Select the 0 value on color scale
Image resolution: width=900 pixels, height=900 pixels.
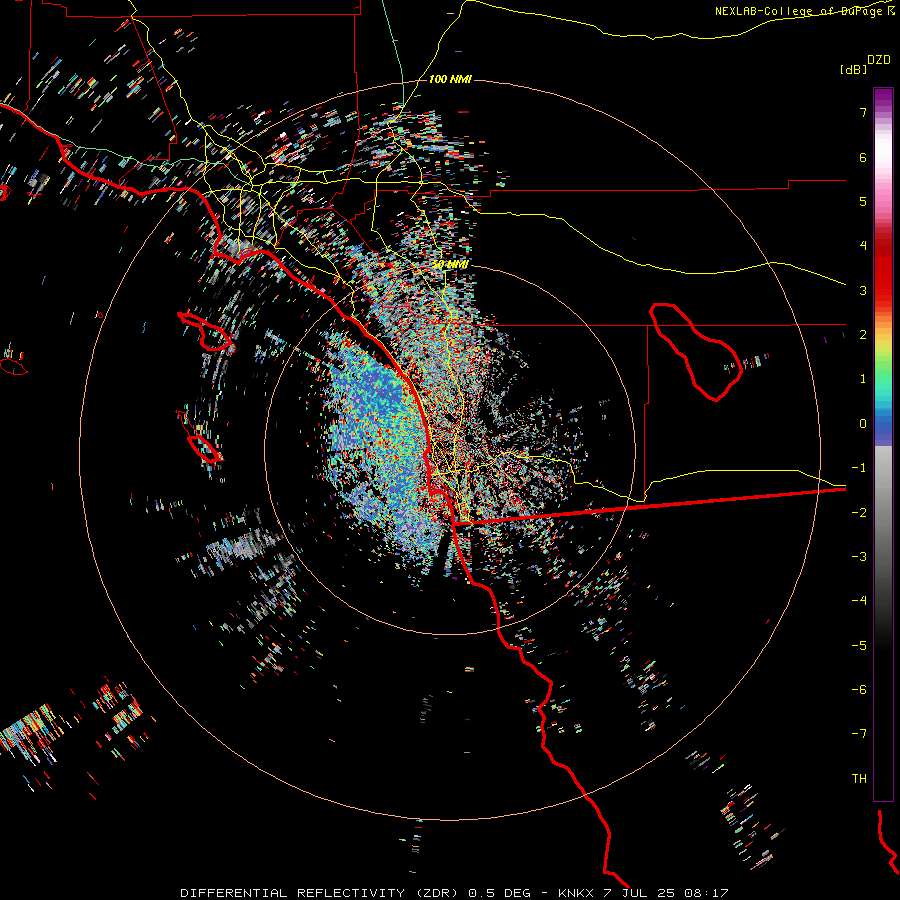point(863,424)
